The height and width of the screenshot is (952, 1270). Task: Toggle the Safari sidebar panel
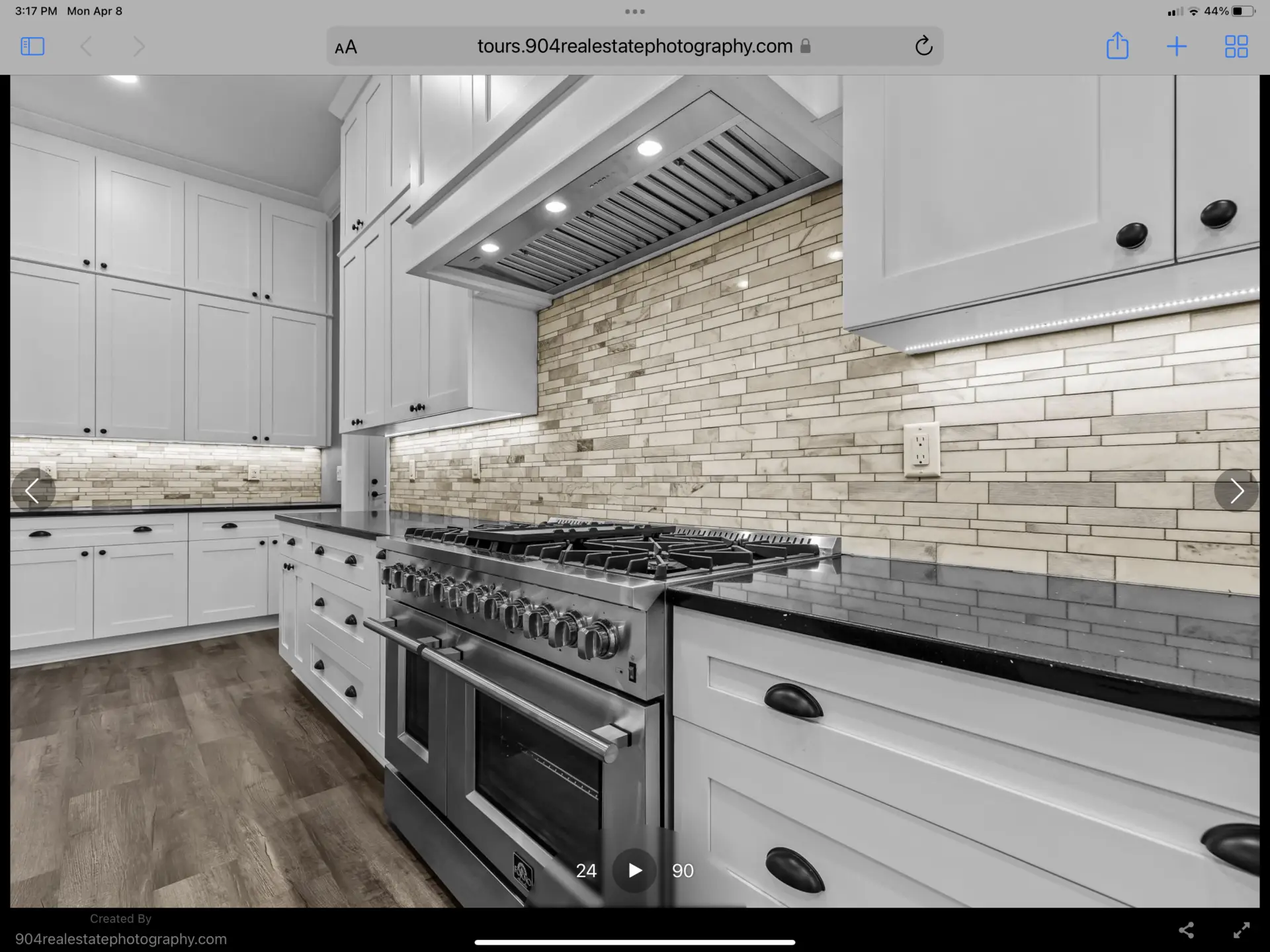point(32,46)
